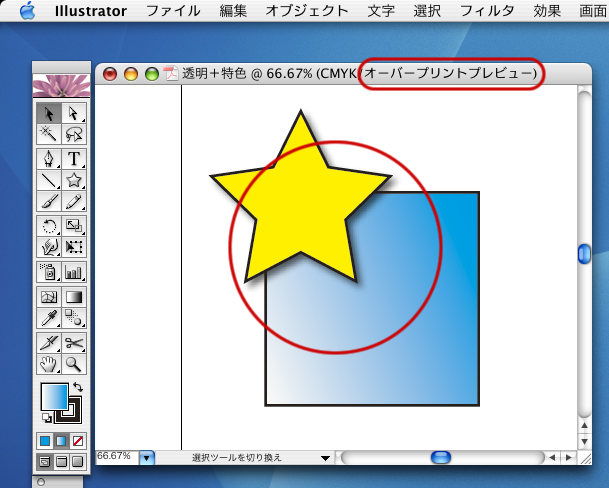This screenshot has width=609, height=488.
Task: Select the Pencil tool
Action: (74, 201)
